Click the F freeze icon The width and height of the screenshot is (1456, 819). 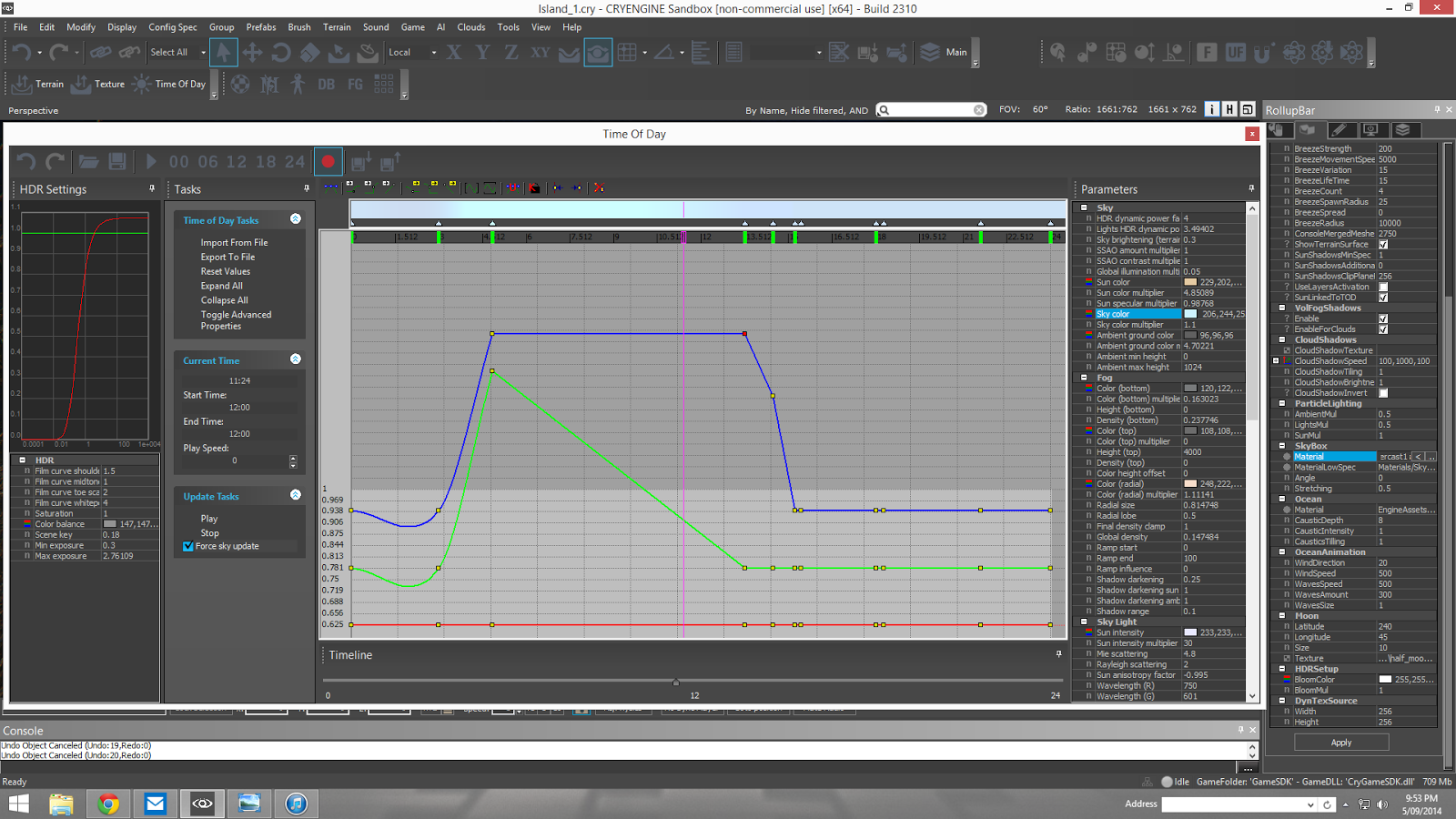pyautogui.click(x=1207, y=52)
